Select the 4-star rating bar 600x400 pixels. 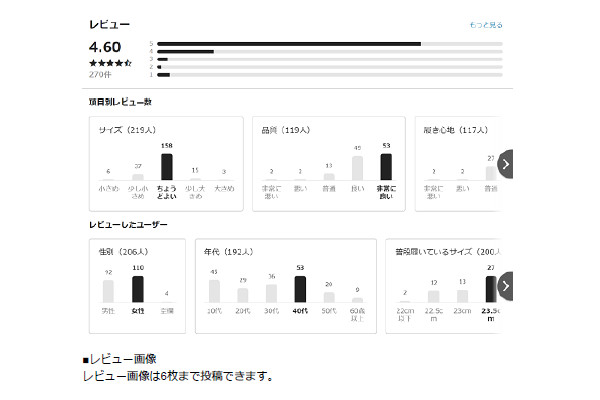pos(186,51)
